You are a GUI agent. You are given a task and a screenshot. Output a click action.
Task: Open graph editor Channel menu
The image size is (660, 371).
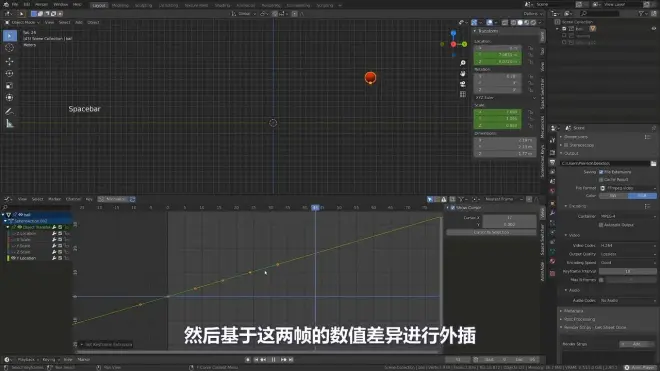[73, 199]
